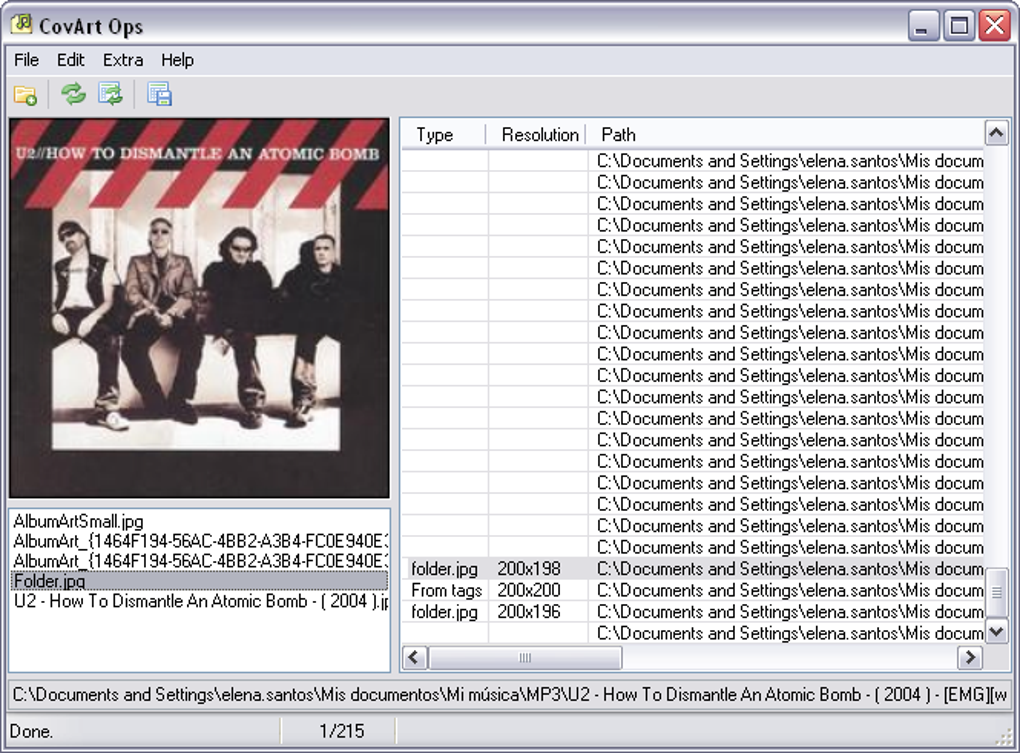The image size is (1020, 753).
Task: Select the U2 - How To Dismantle file entry
Action: (200, 601)
